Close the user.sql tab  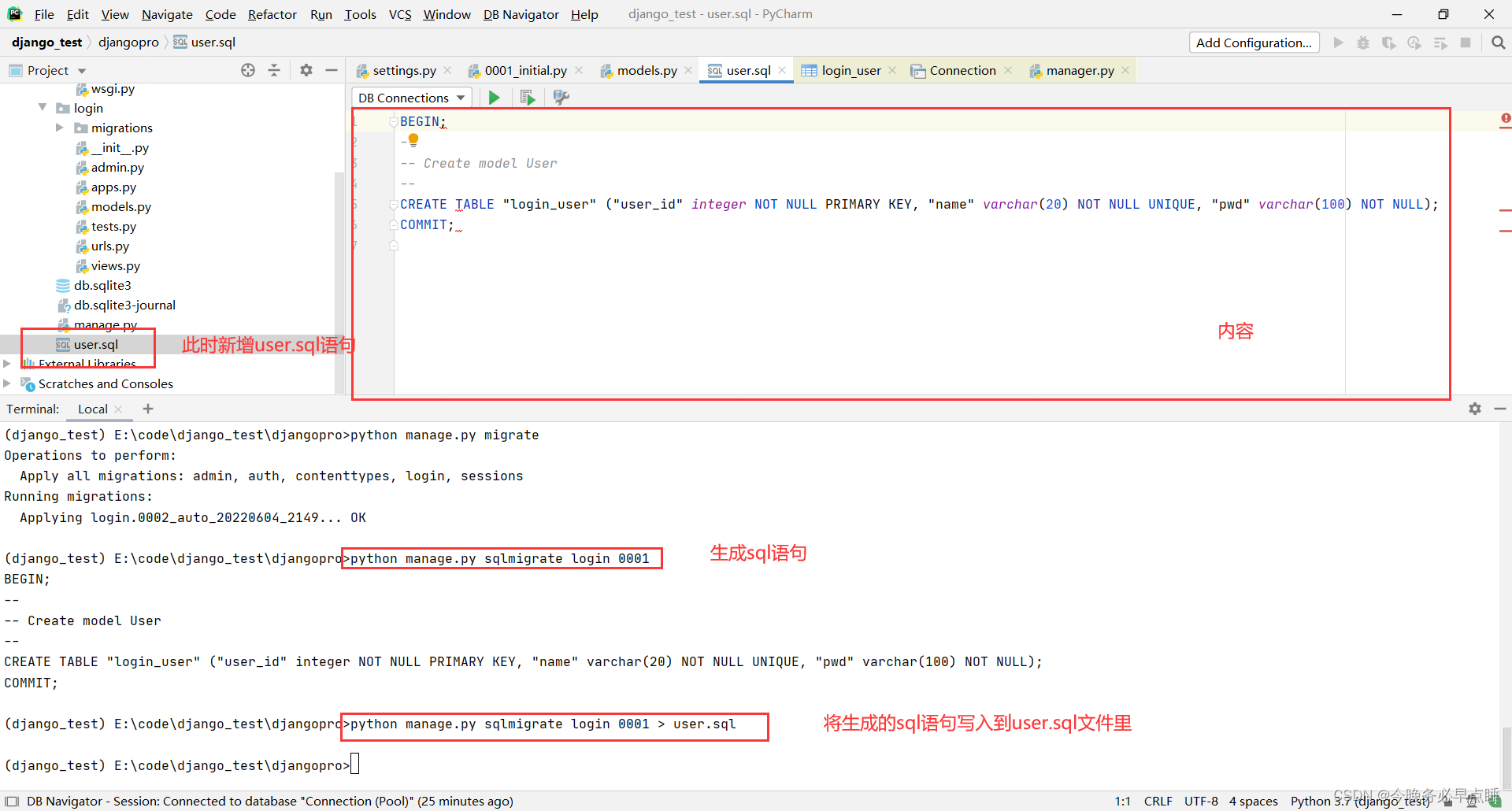click(782, 70)
